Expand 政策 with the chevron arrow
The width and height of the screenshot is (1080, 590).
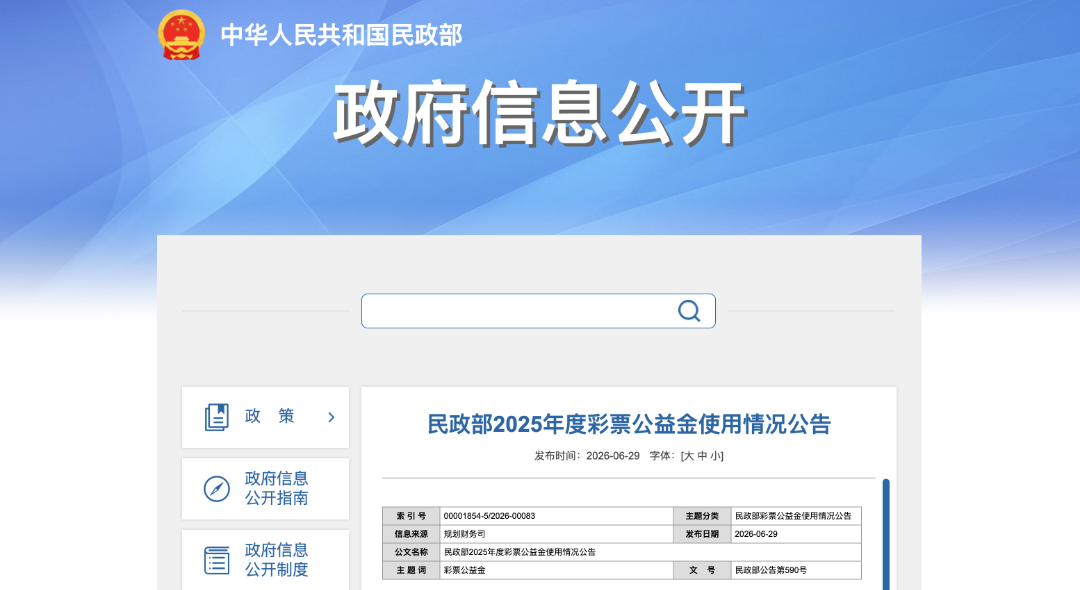coord(331,417)
